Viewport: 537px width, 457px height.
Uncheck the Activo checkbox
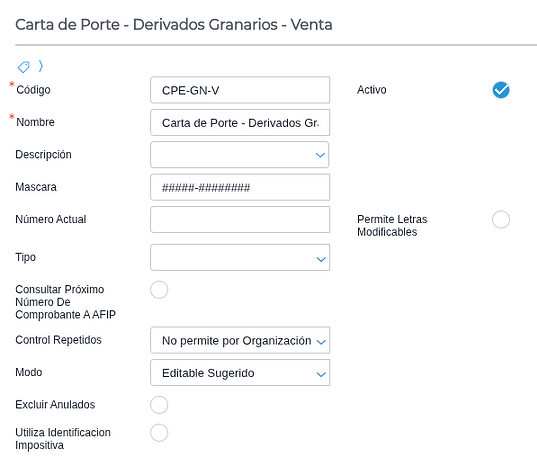click(x=501, y=90)
